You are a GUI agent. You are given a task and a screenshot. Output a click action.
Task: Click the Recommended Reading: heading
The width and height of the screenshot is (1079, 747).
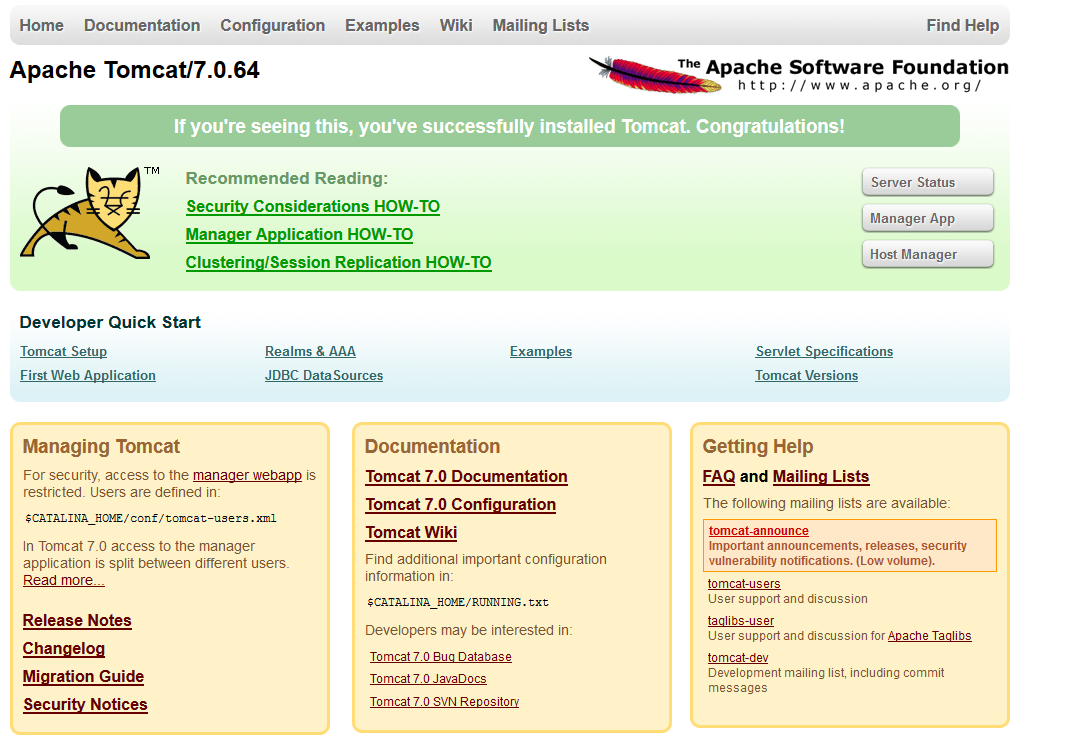click(287, 179)
